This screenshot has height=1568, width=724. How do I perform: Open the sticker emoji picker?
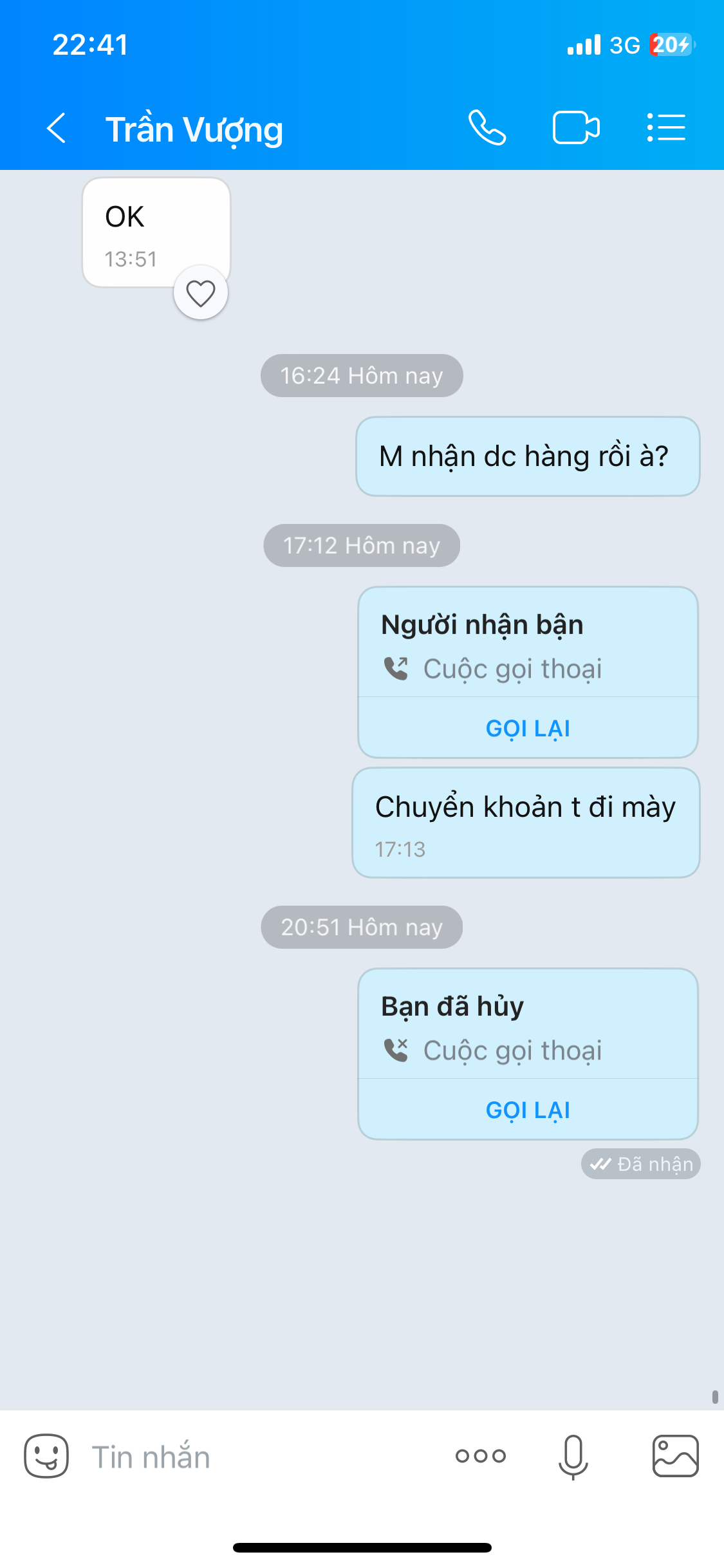(46, 1456)
